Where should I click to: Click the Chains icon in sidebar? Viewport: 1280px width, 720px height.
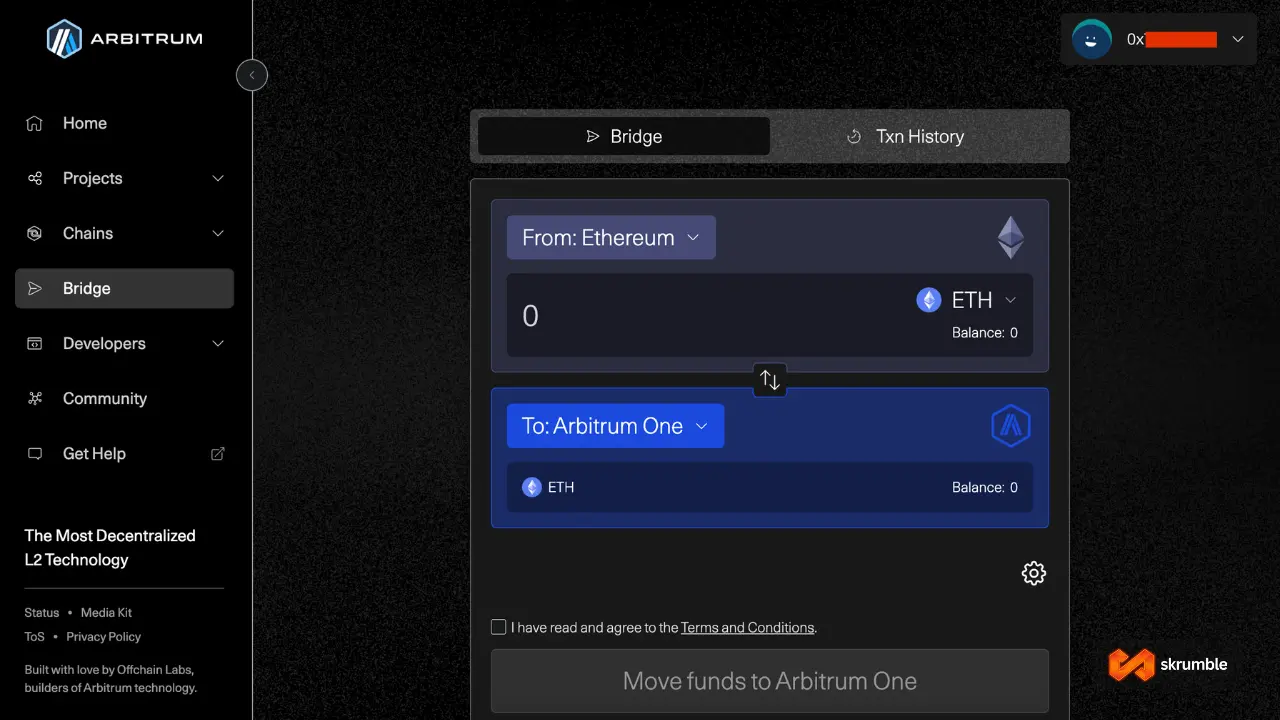click(x=35, y=233)
